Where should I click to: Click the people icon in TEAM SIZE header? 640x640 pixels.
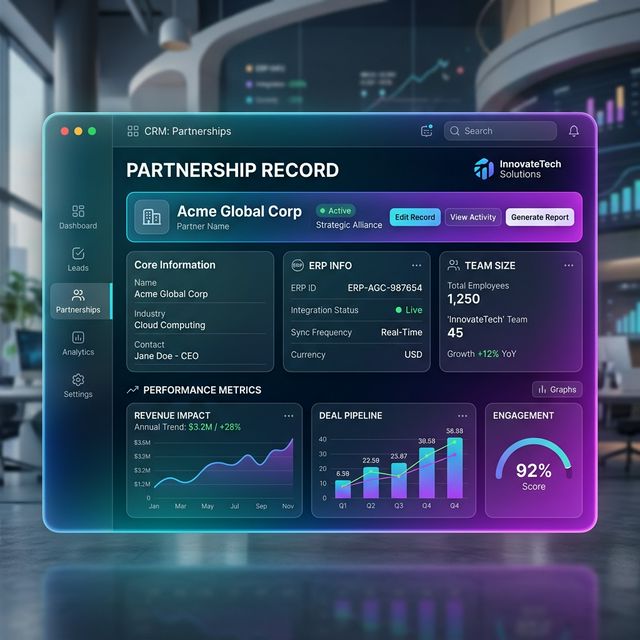453,265
